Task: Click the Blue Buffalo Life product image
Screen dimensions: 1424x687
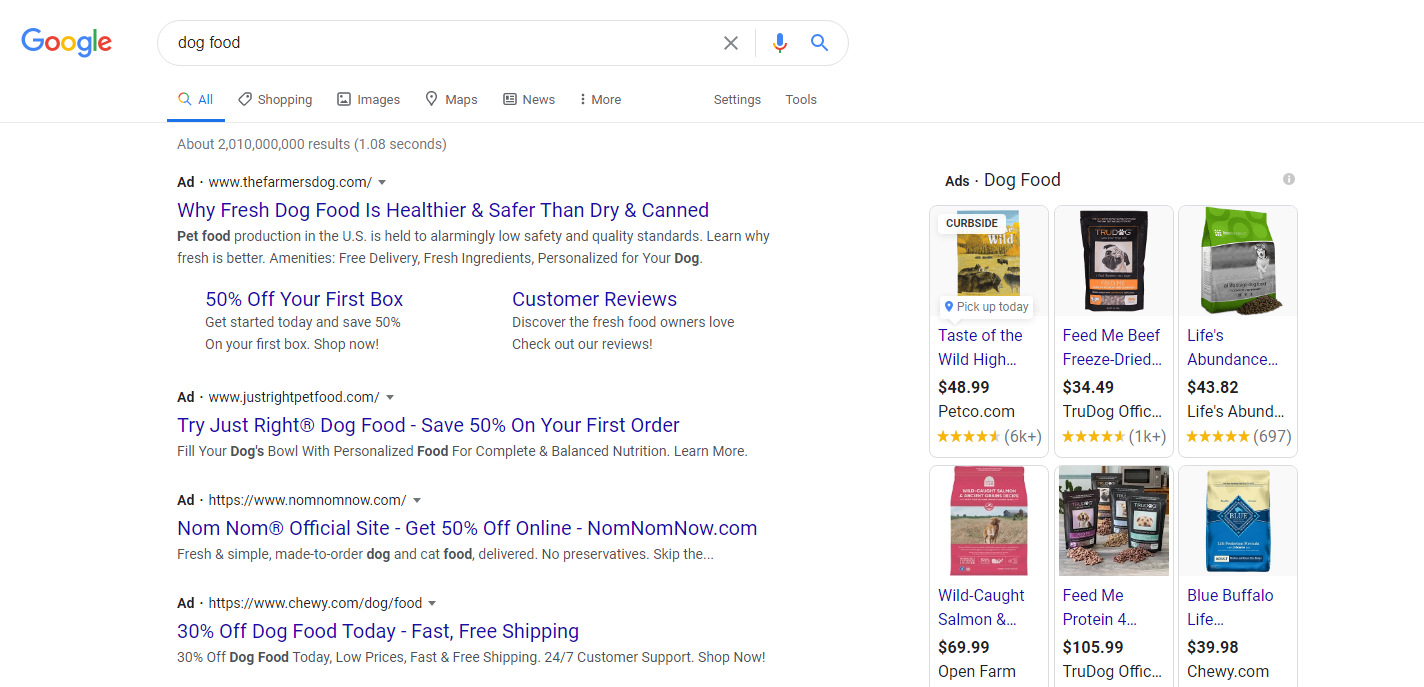Action: [x=1238, y=521]
